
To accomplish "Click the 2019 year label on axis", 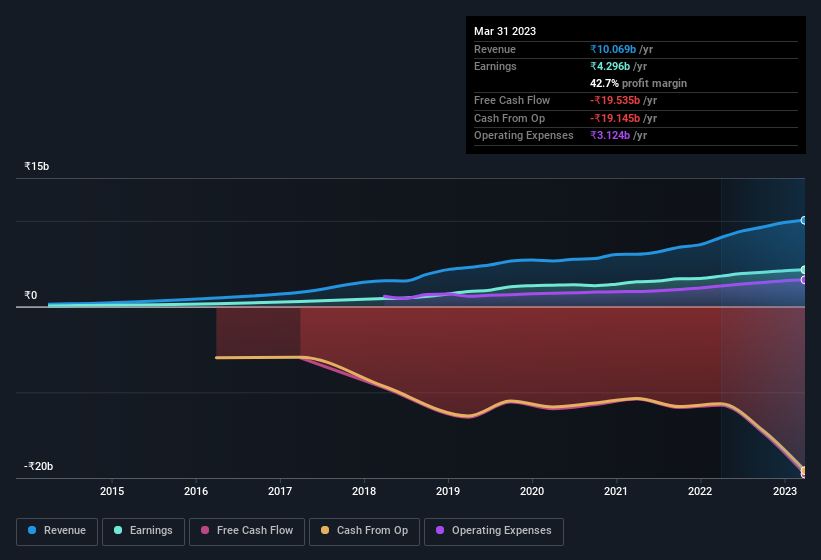I will [448, 491].
